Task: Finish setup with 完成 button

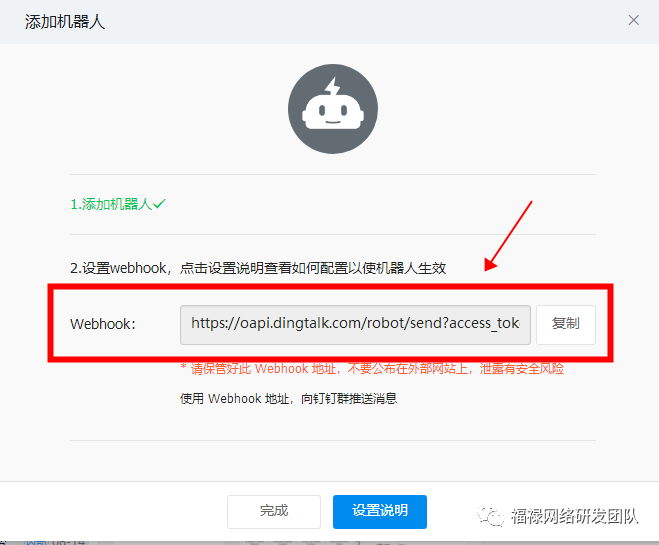Action: coord(274,511)
